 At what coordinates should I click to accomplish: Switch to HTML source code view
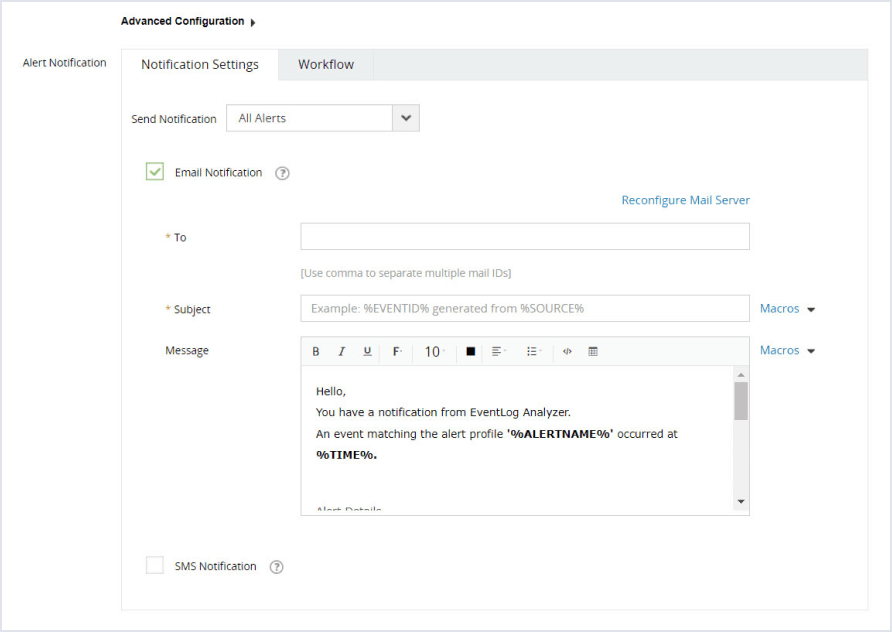point(567,352)
